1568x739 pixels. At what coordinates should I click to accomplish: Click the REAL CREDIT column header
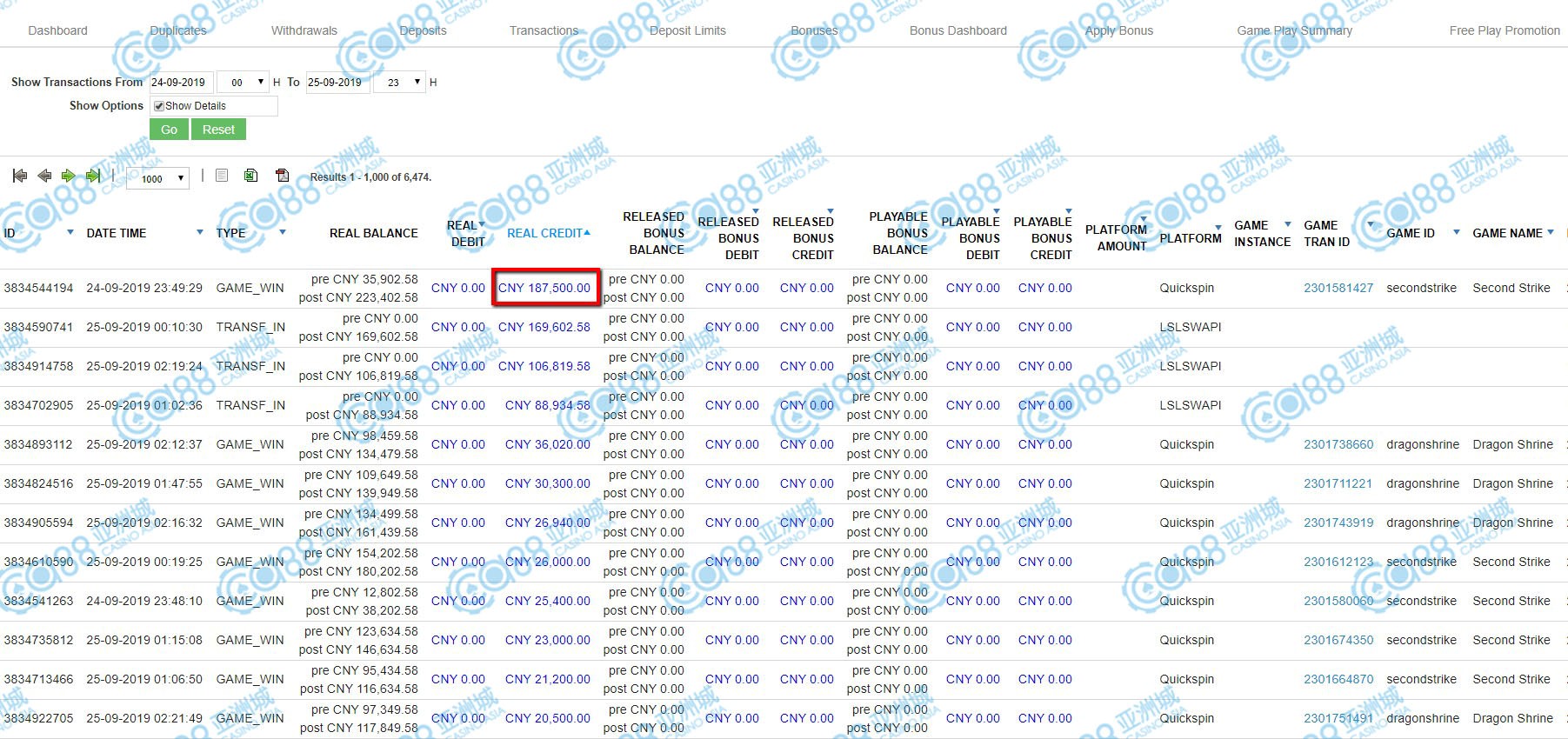(545, 233)
